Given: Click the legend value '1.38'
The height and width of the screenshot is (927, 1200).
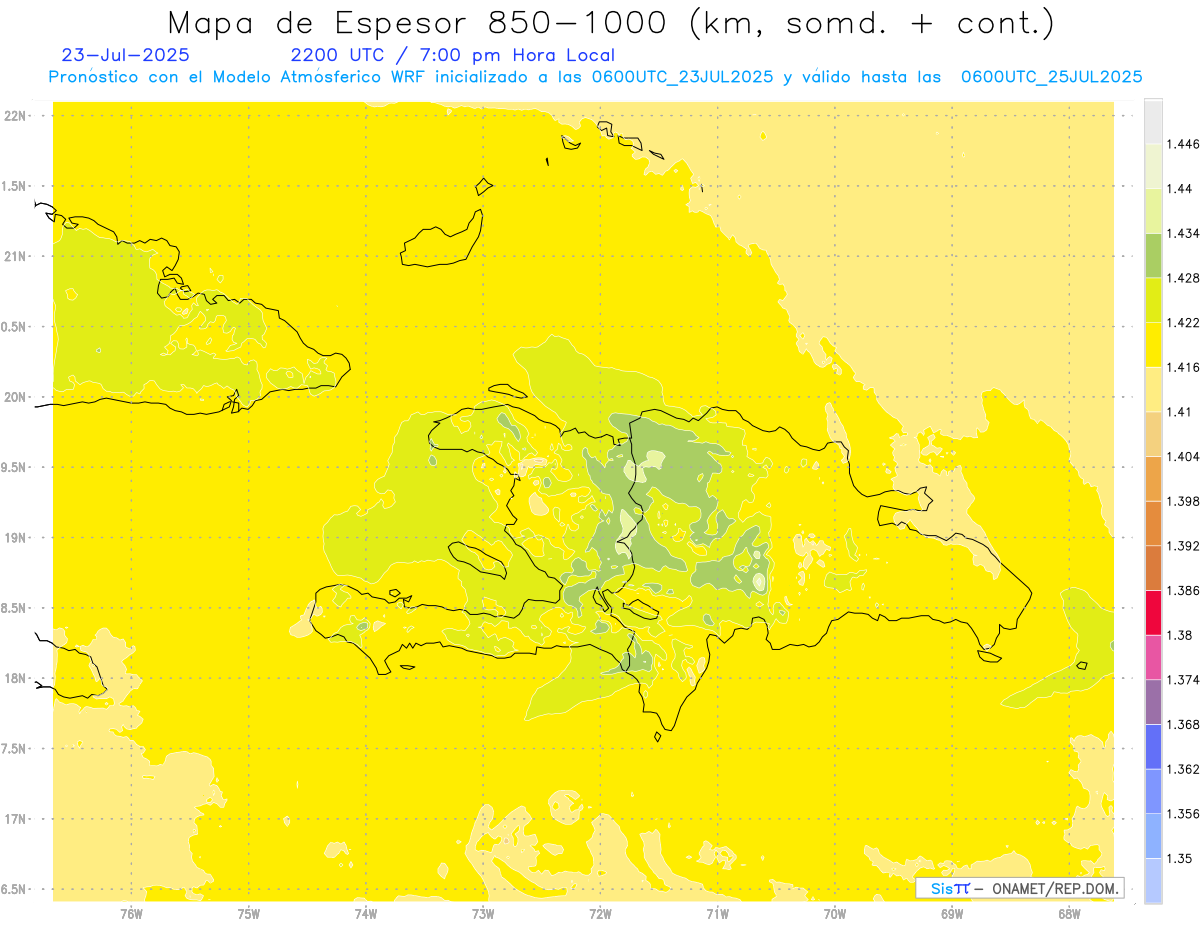Looking at the screenshot, I should pos(1179,635).
